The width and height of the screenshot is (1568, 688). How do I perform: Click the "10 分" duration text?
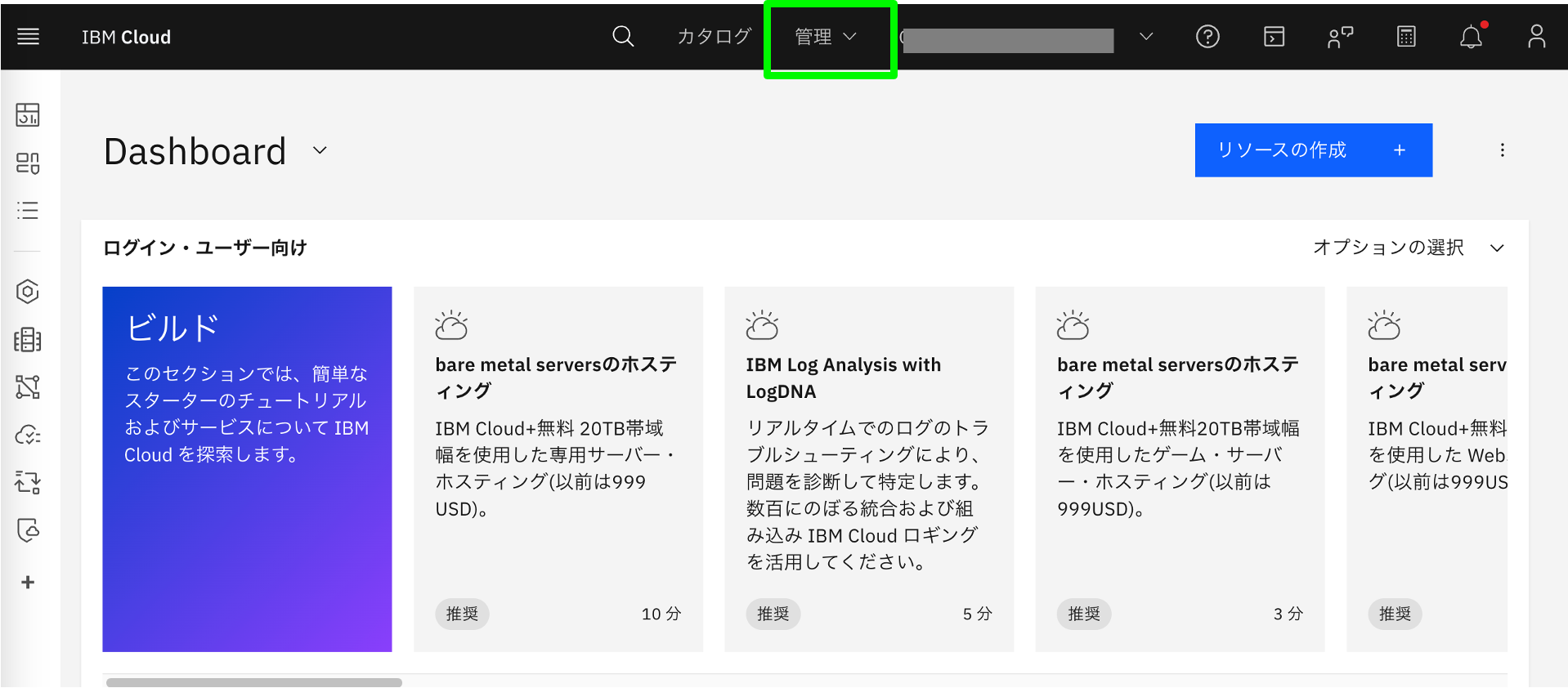(661, 614)
